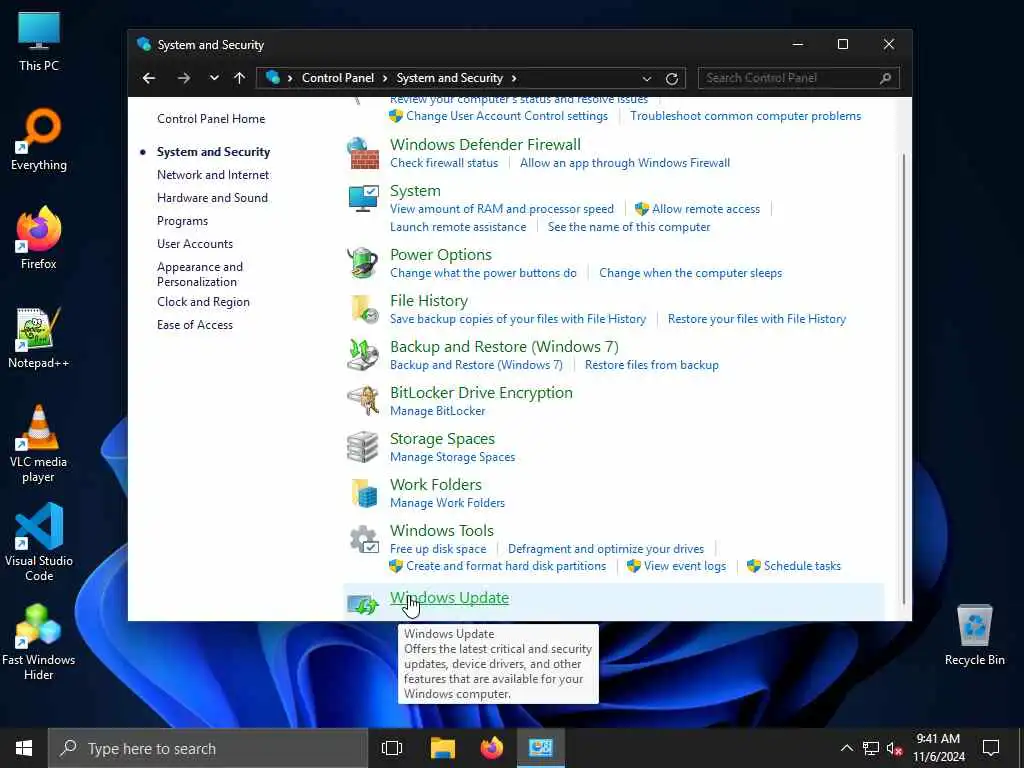Open the Firefox desktop shortcut

39,238
